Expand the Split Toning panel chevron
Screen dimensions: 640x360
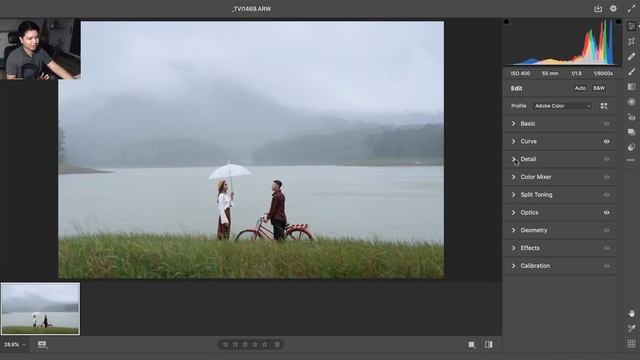pos(513,195)
